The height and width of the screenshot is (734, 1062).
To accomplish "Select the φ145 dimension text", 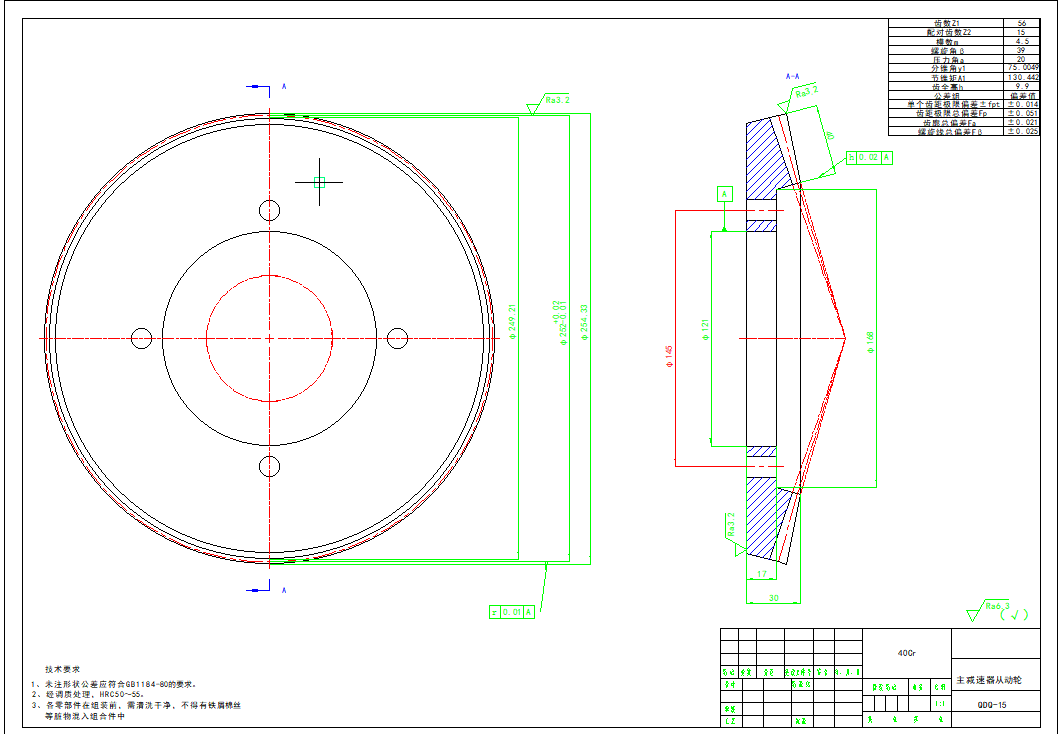I will [x=668, y=354].
